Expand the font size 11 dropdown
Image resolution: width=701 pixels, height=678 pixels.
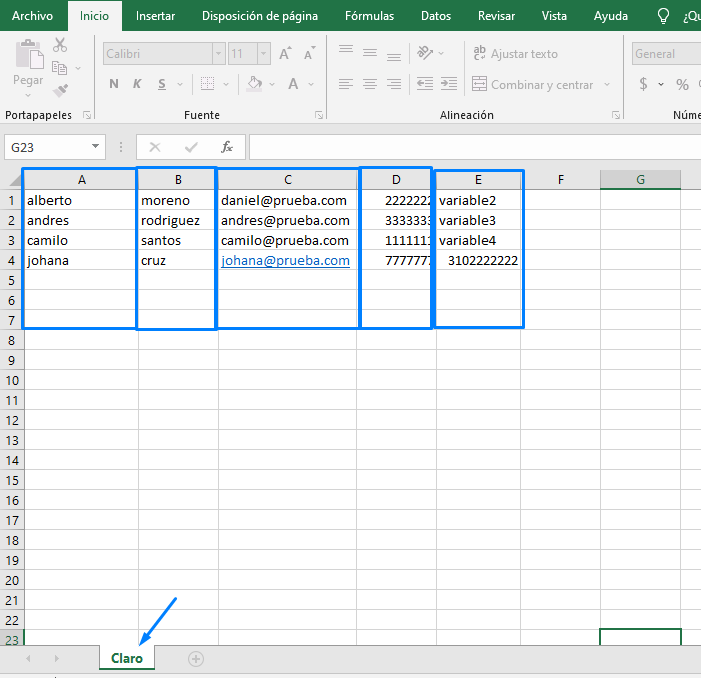pyautogui.click(x=264, y=54)
